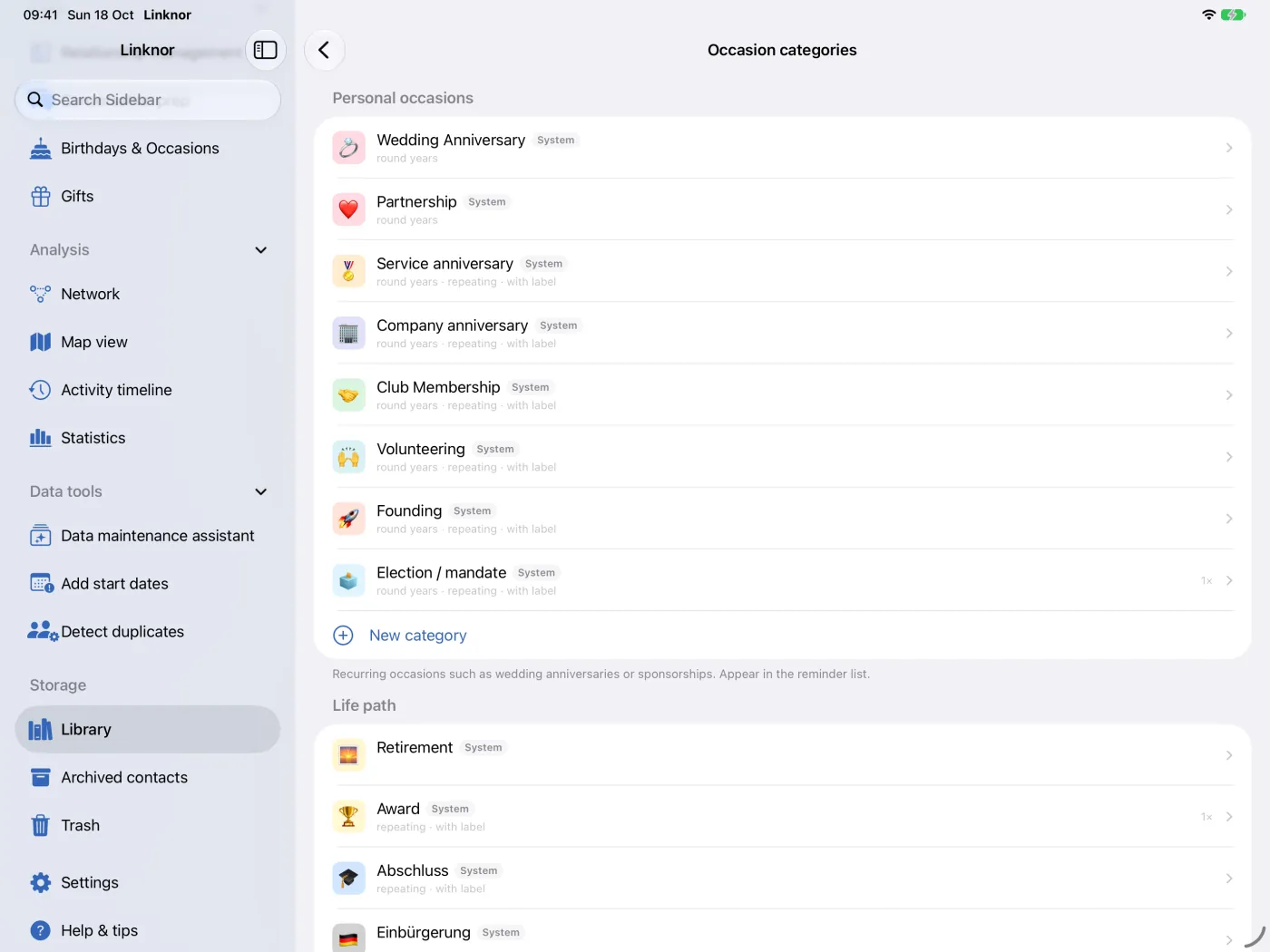Click the Settings gear icon

pyautogui.click(x=41, y=883)
